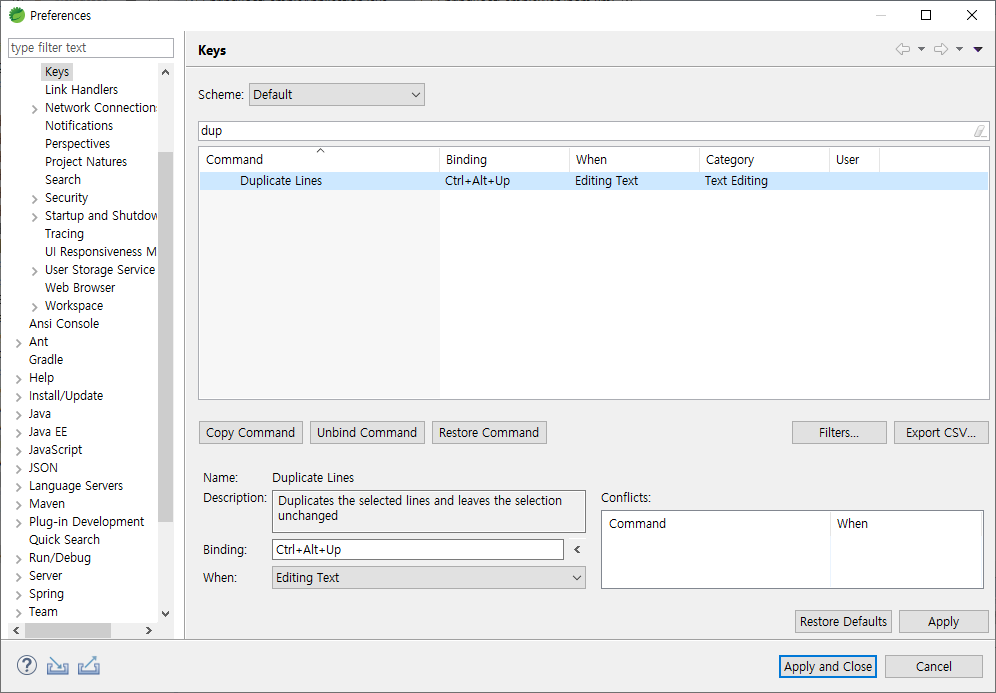The width and height of the screenshot is (996, 693).
Task: Sort by the Category column header
Action: pos(764,159)
